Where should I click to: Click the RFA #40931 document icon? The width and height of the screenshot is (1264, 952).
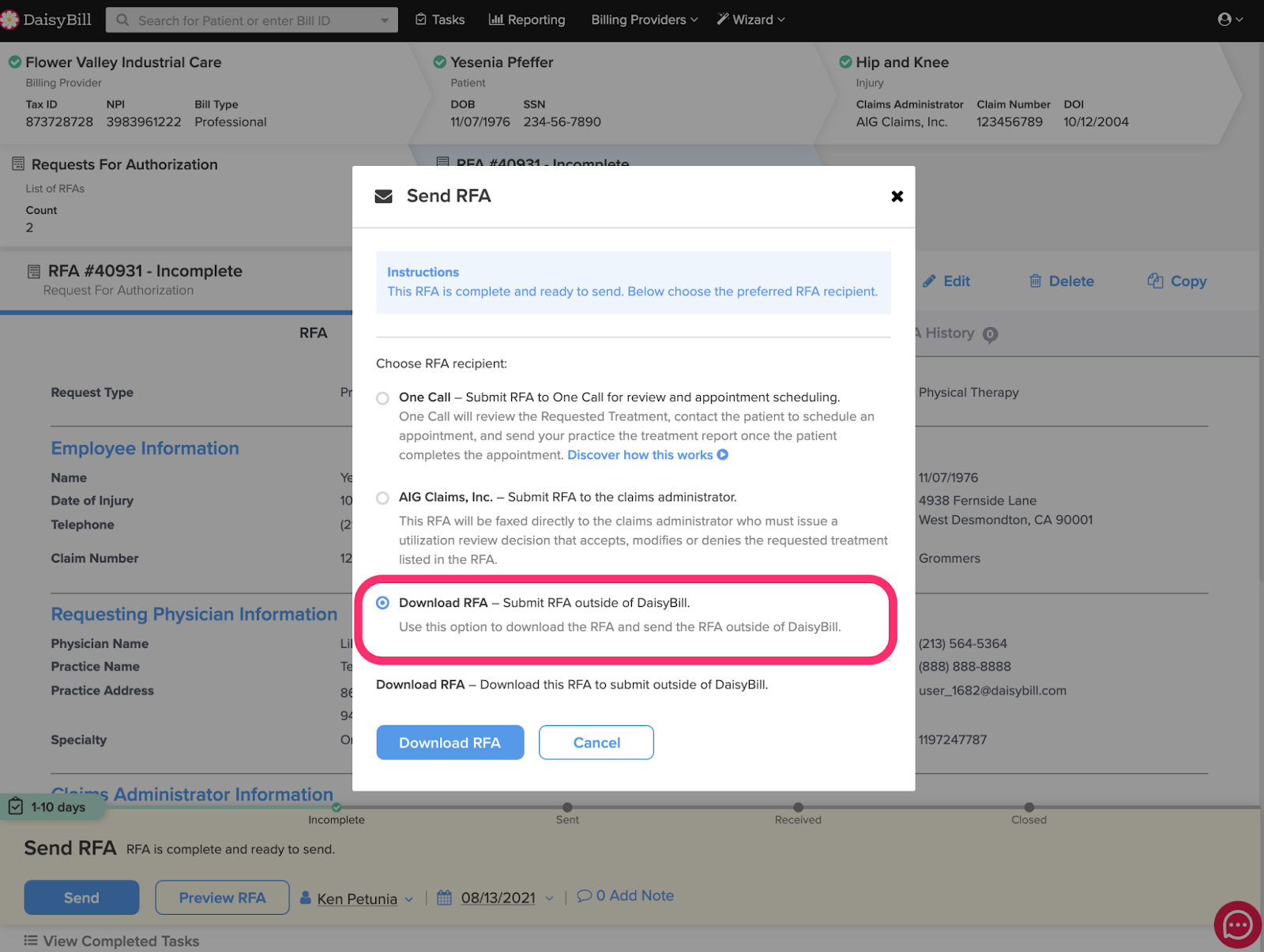[34, 271]
